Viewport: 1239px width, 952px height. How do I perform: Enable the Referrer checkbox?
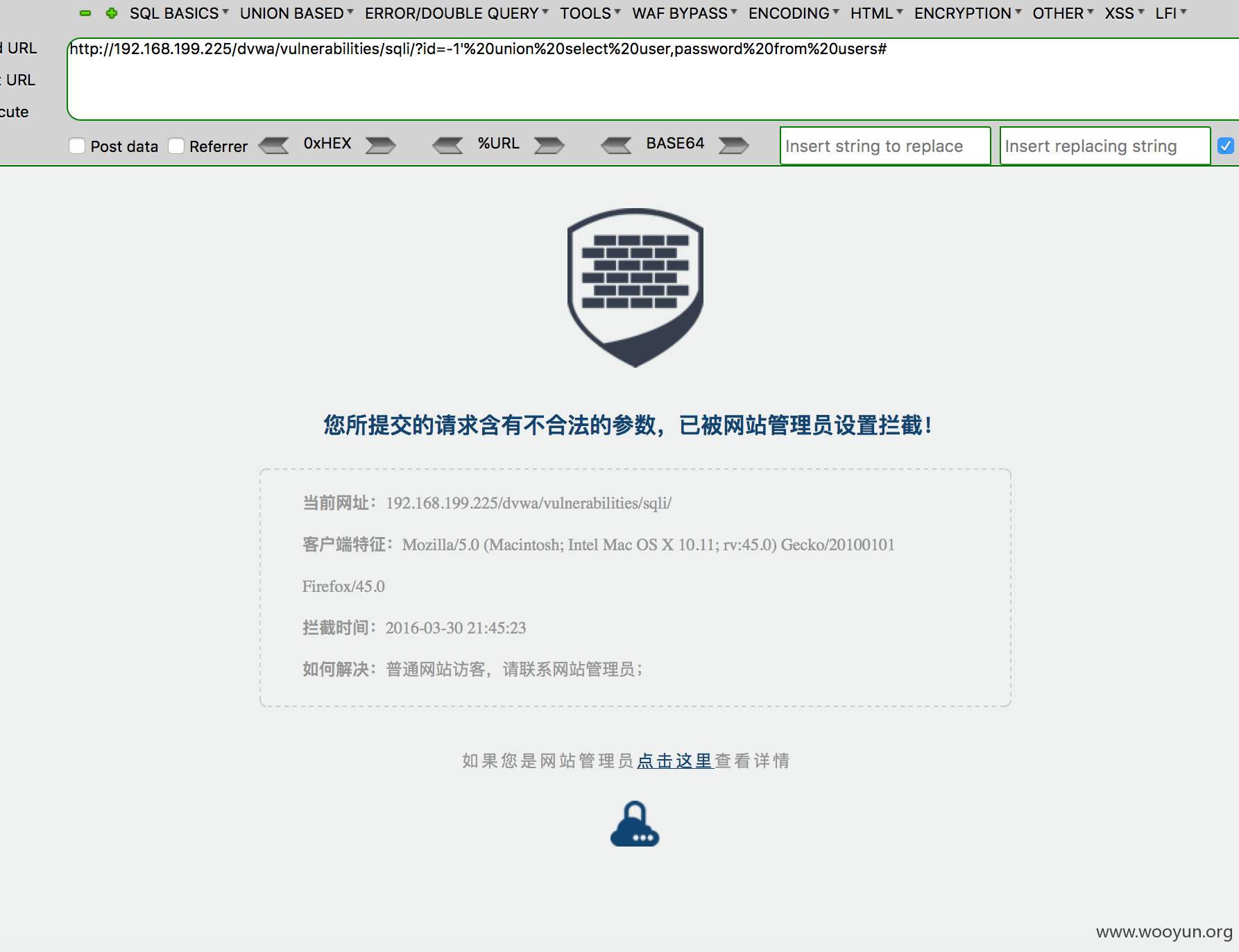coord(176,146)
